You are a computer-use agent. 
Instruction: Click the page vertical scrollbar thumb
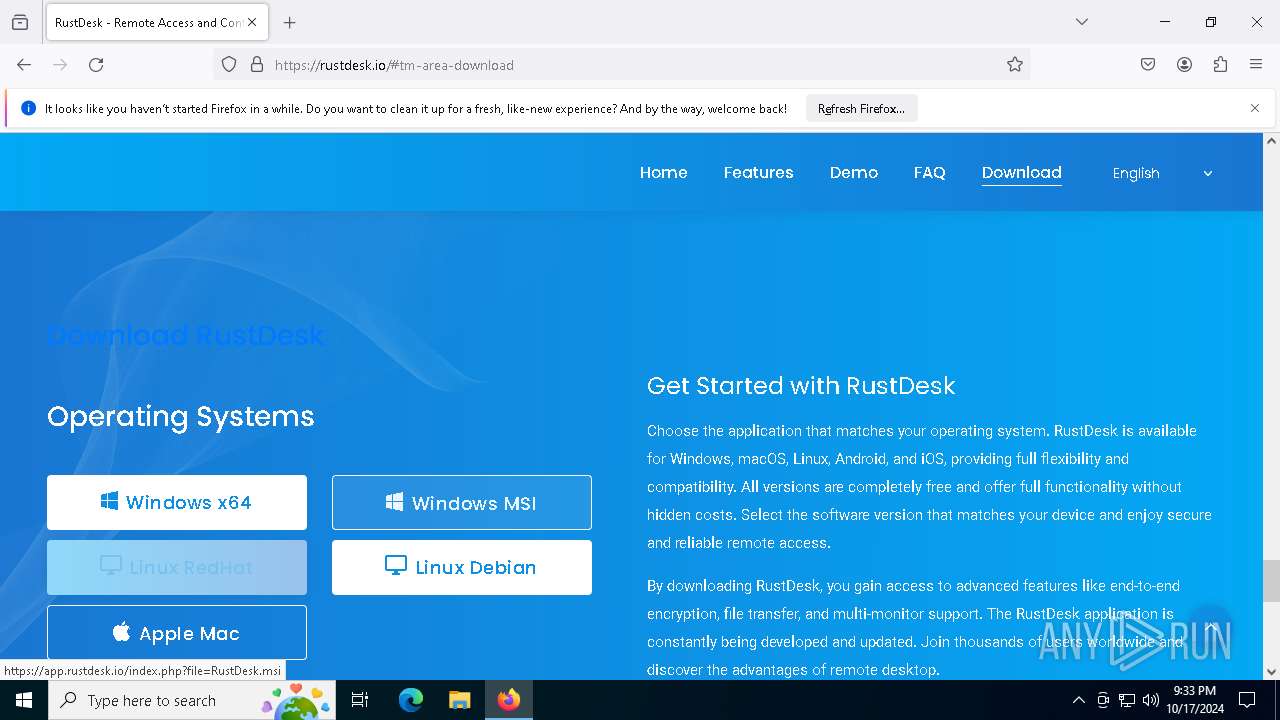coord(1271,581)
